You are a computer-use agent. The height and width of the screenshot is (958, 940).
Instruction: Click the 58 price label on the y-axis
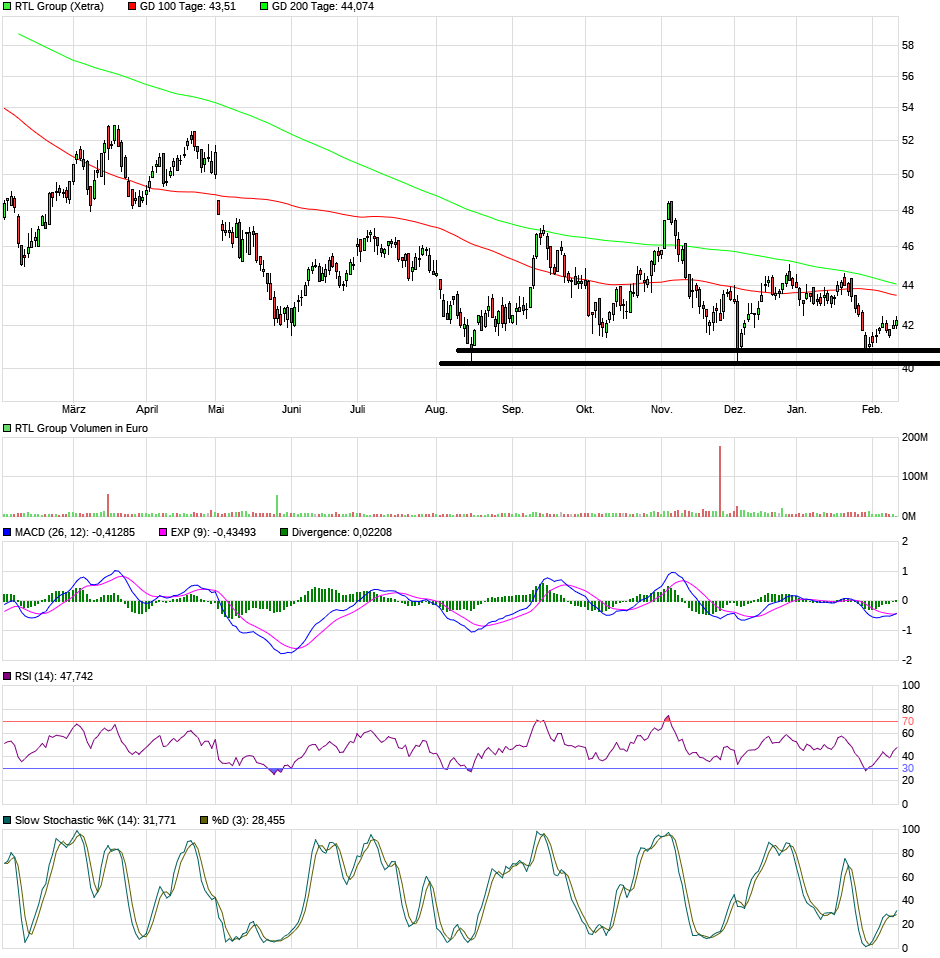pyautogui.click(x=908, y=46)
